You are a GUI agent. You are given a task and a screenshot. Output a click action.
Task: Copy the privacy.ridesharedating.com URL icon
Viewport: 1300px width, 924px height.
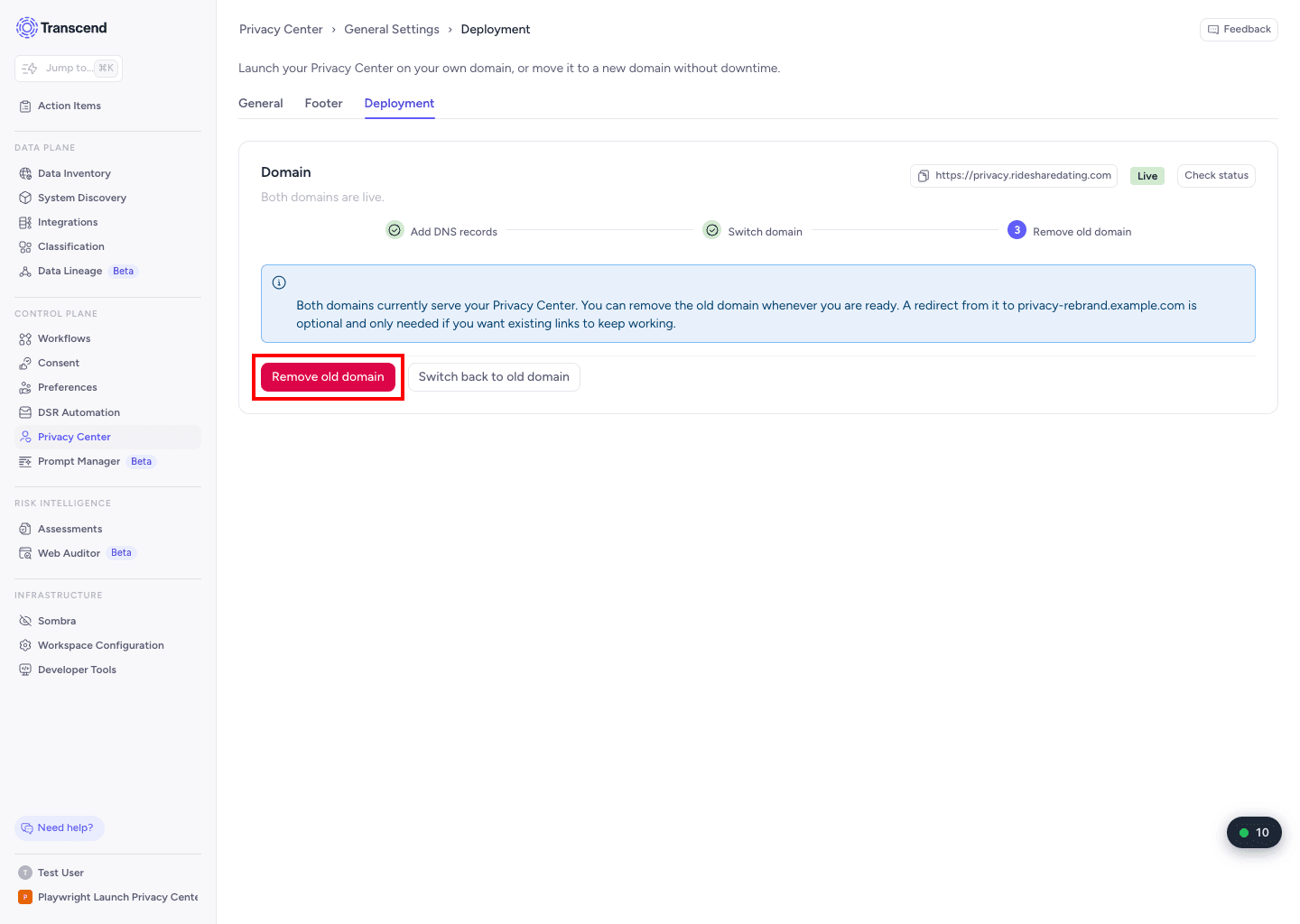click(x=924, y=176)
